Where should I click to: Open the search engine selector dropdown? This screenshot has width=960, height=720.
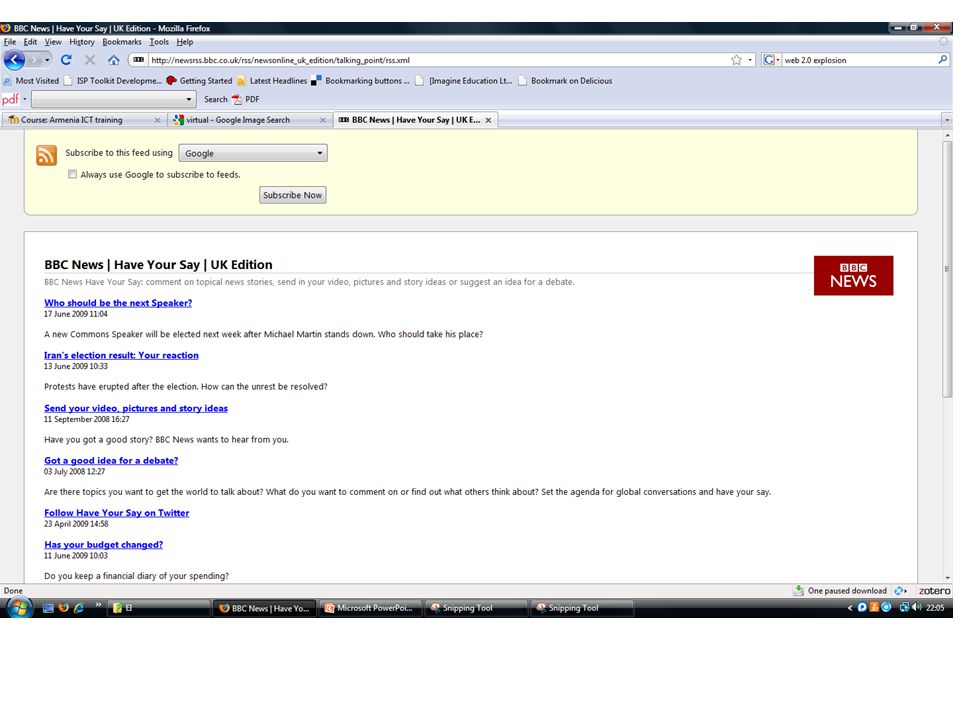(x=771, y=60)
